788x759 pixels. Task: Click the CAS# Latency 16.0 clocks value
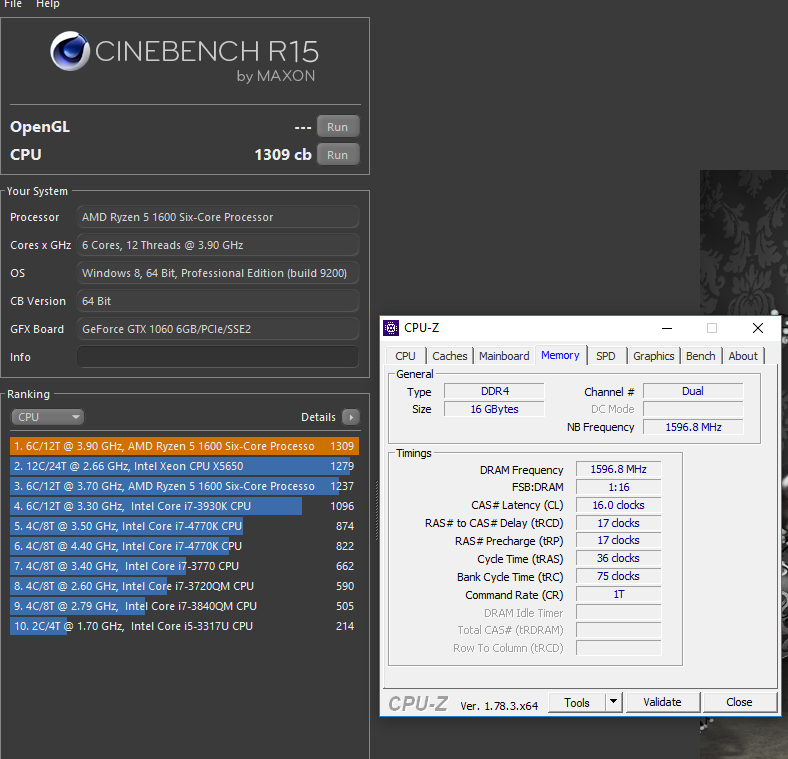[619, 505]
